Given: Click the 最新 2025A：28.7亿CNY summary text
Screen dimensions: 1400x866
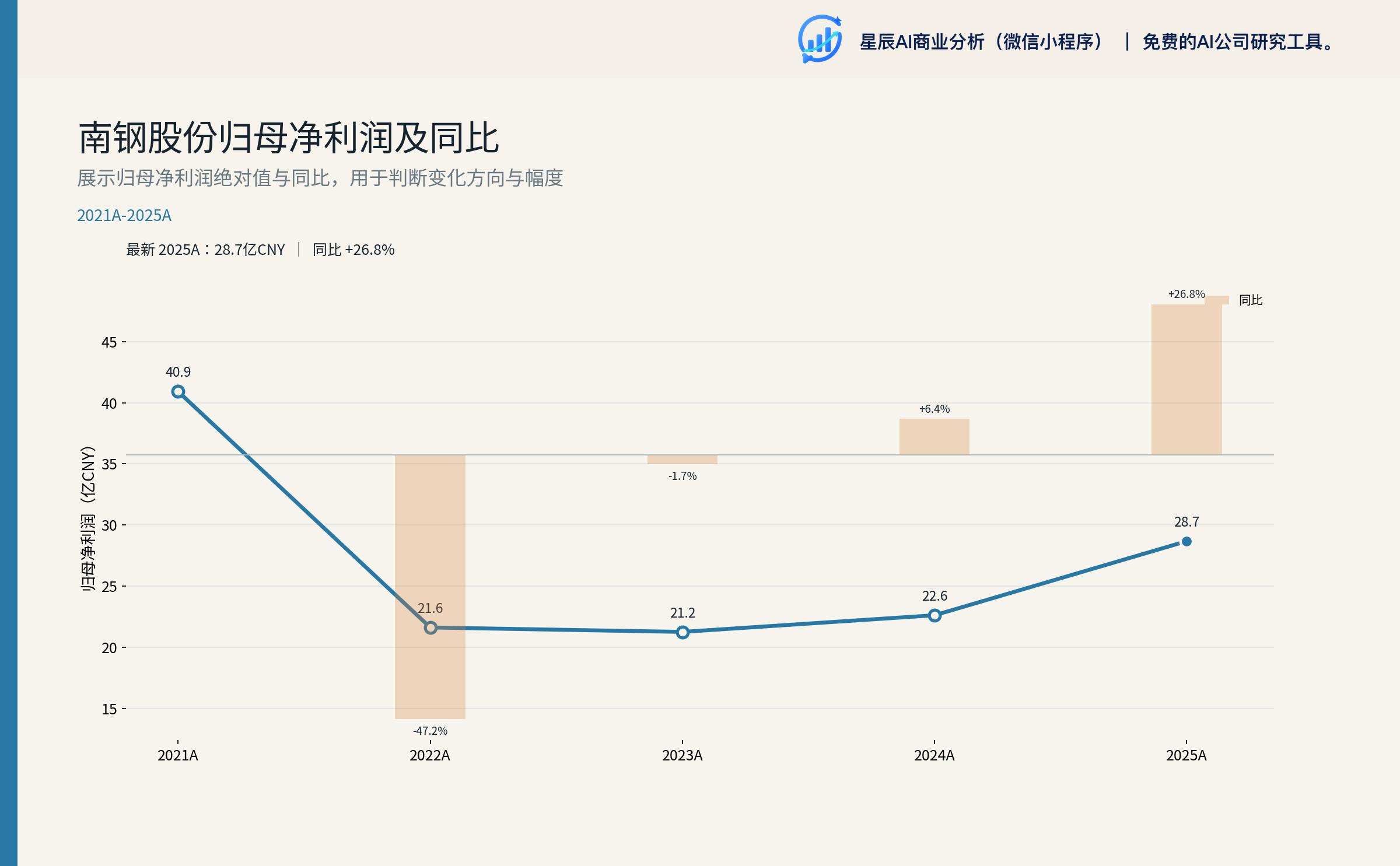Looking at the screenshot, I should (205, 250).
